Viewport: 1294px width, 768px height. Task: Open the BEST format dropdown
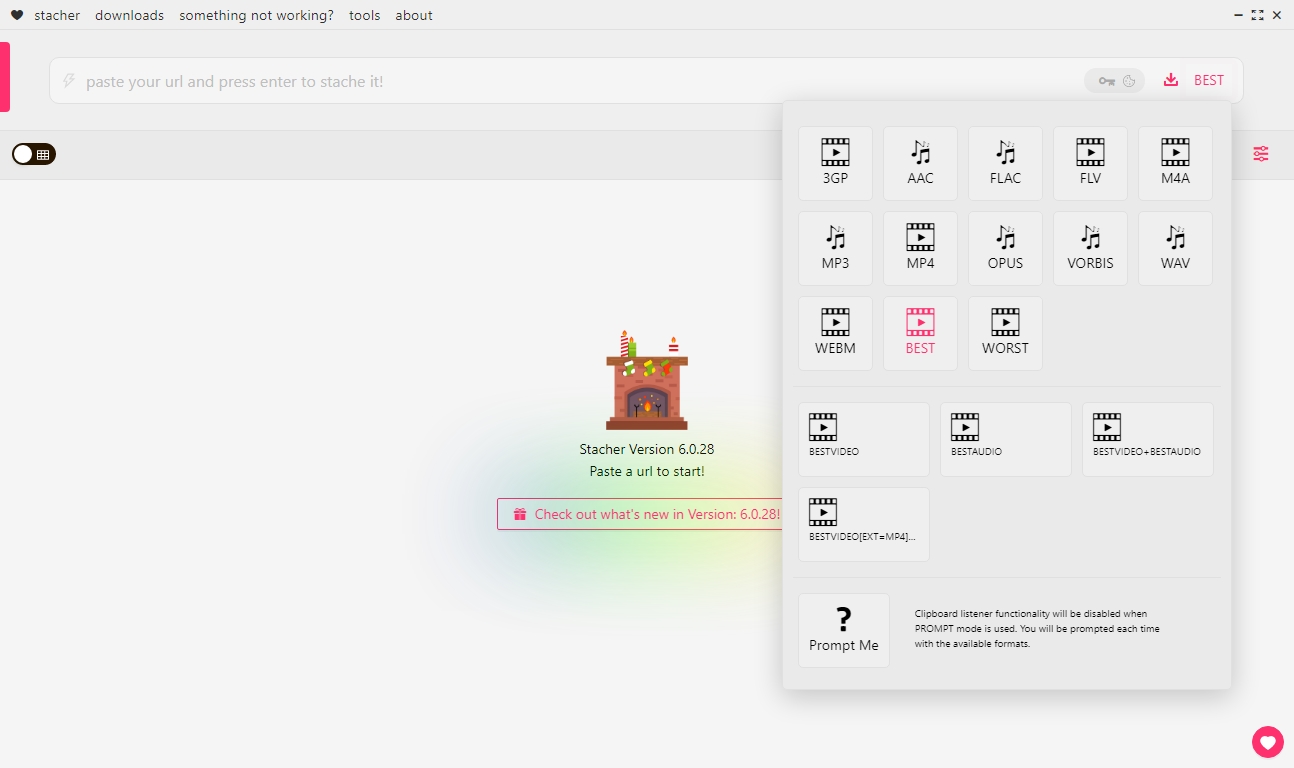click(1209, 80)
